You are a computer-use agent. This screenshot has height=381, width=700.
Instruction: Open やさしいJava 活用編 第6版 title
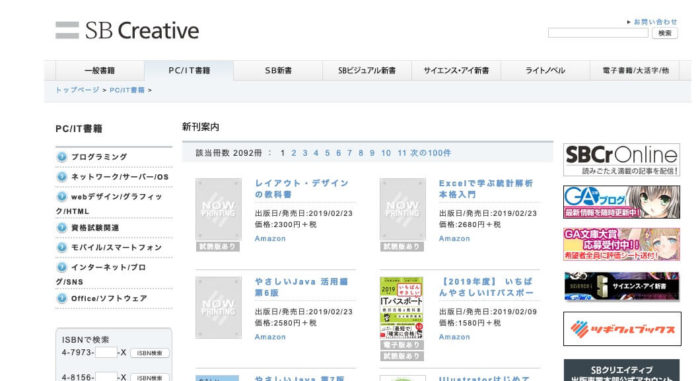tap(301, 287)
